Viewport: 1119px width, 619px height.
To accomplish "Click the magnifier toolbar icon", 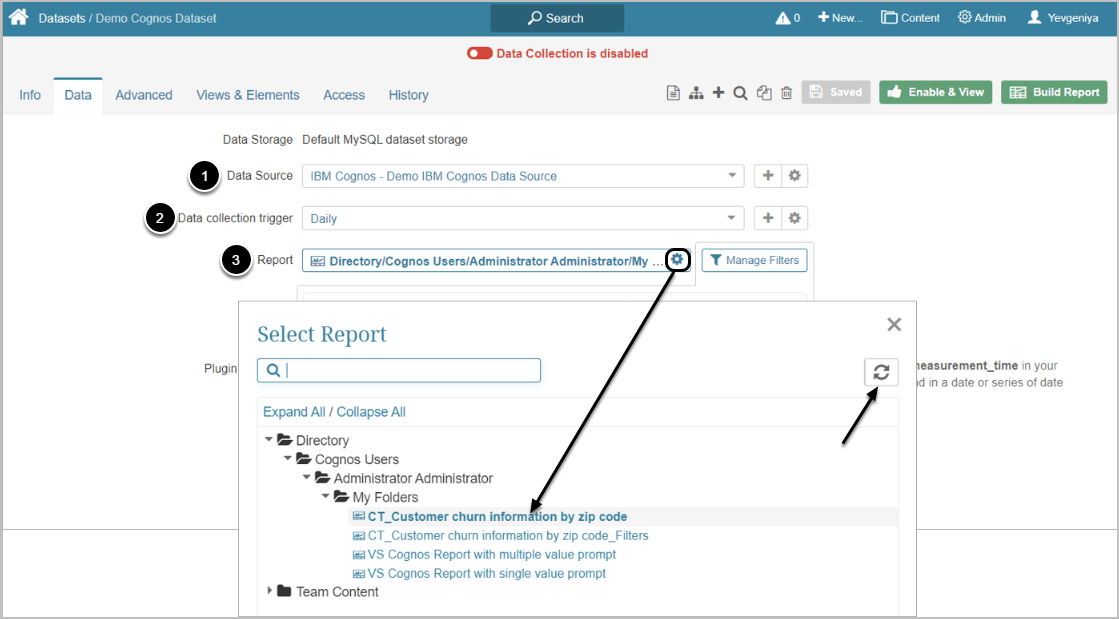I will pos(741,93).
